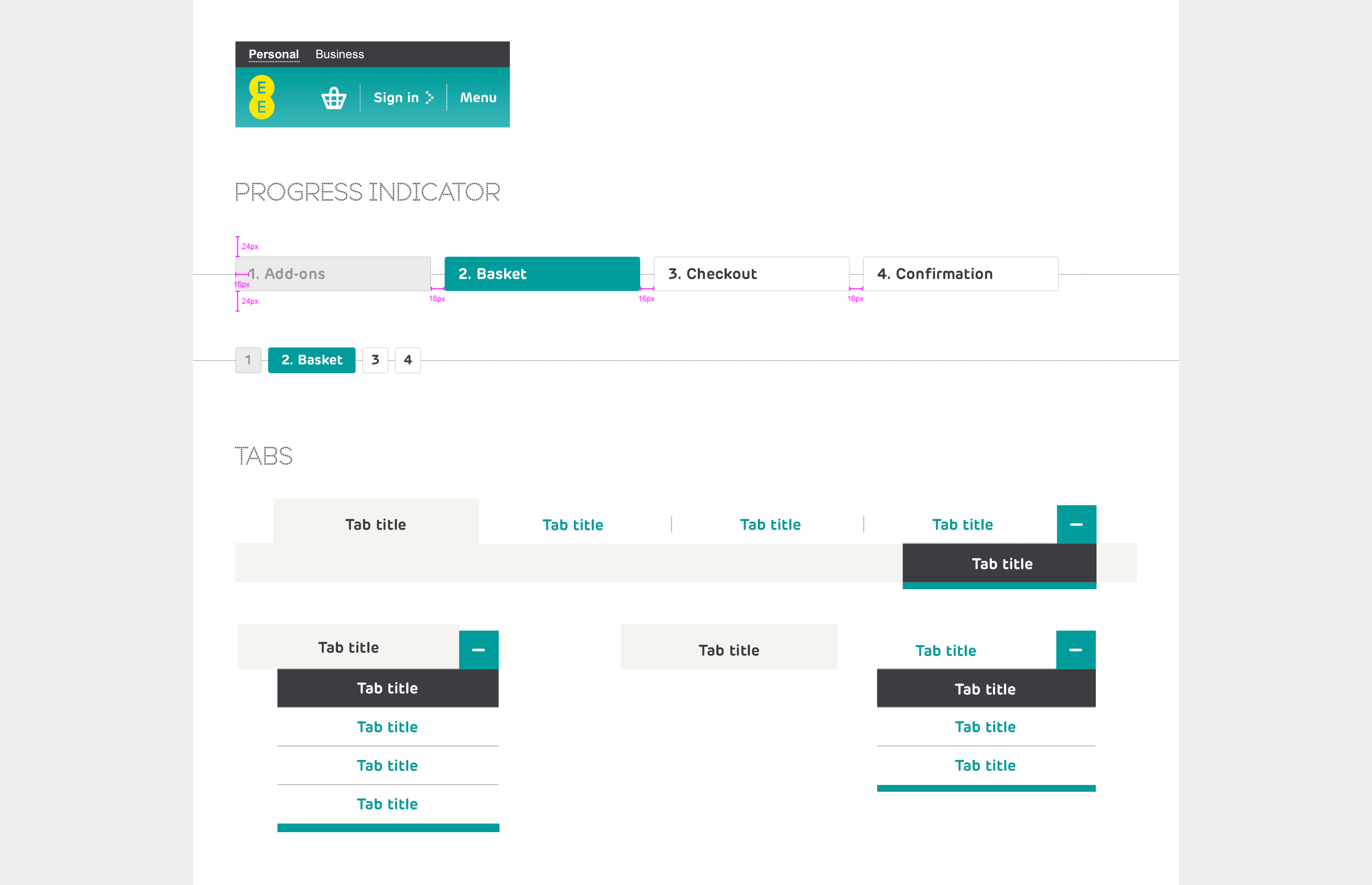Click the PROGRESS INDICATOR heading

tap(367, 192)
